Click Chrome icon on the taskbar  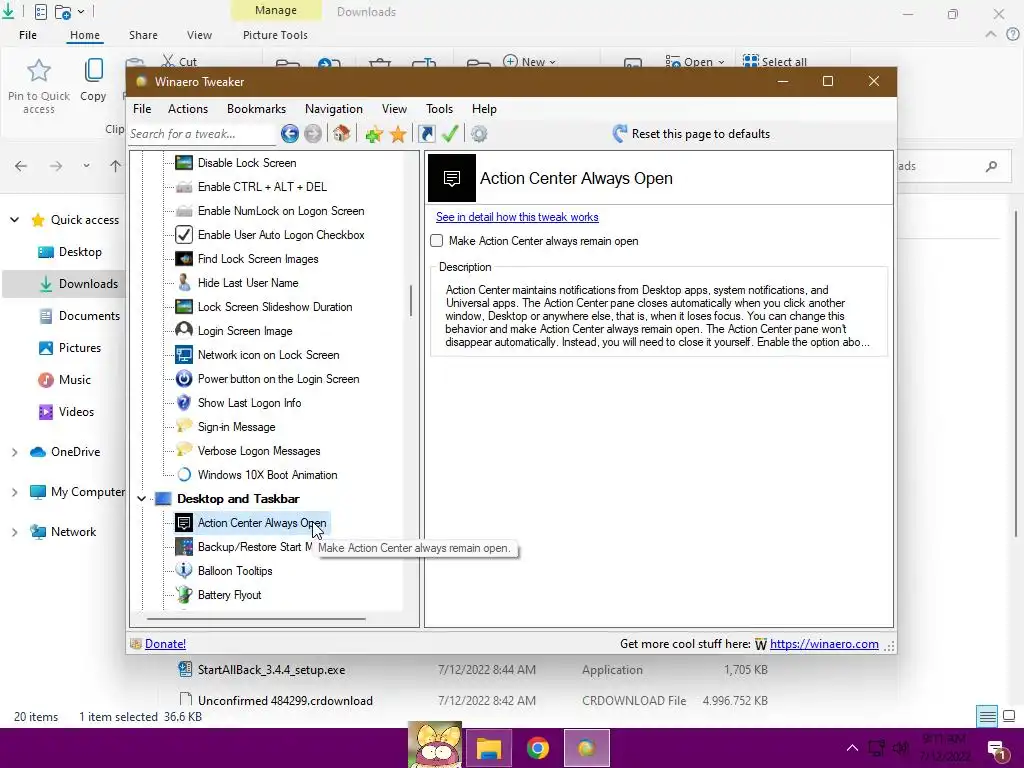pos(537,748)
